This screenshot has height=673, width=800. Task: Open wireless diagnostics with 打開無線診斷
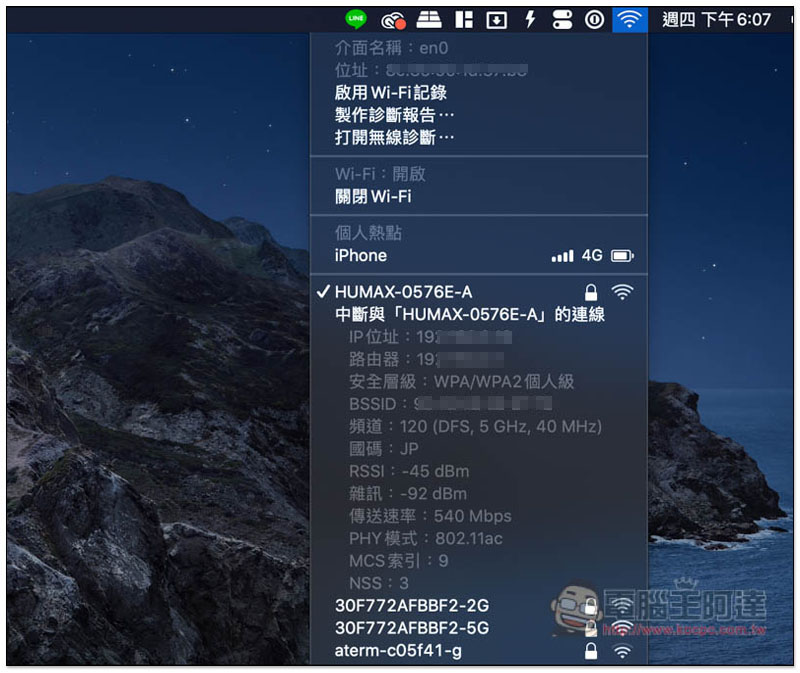pos(394,137)
